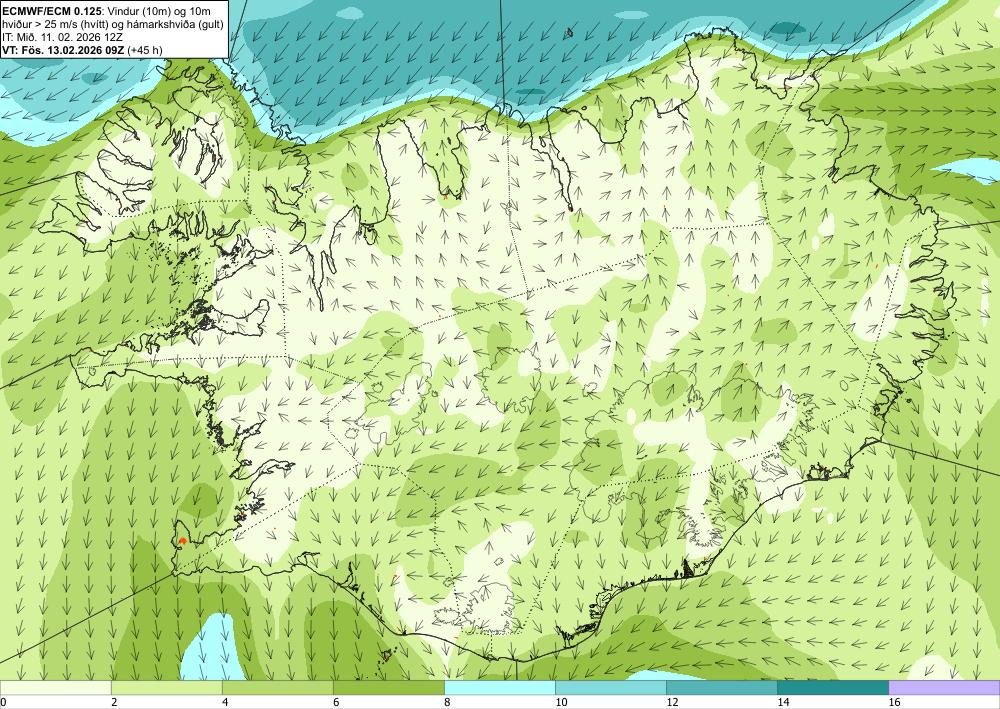
Task: Click the 14–16 m/s dark teal legend swatch
Action: (x=833, y=687)
